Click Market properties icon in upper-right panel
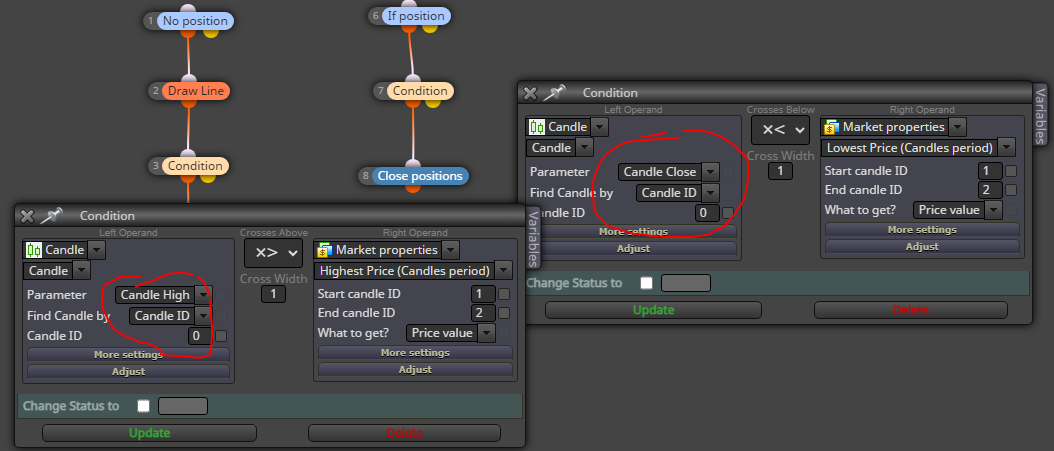This screenshot has width=1054, height=451. click(x=832, y=127)
